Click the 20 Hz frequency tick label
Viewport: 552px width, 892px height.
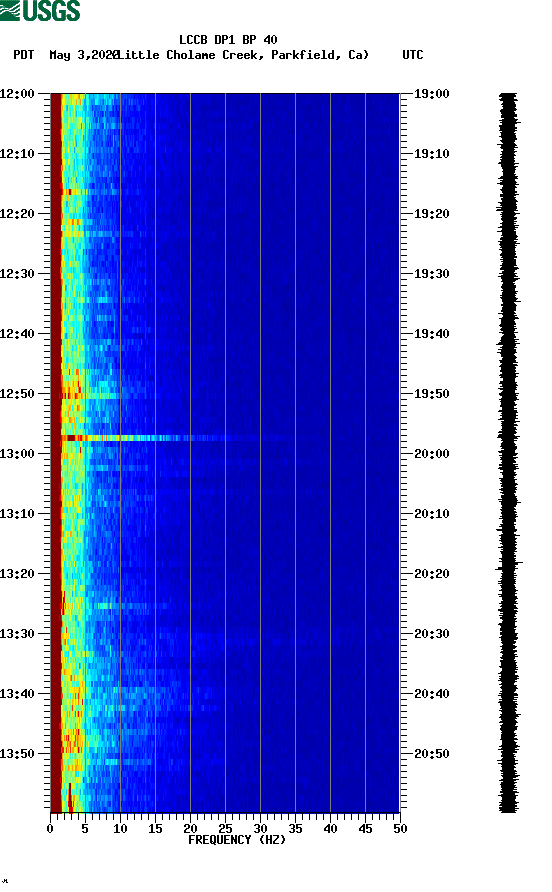click(190, 829)
